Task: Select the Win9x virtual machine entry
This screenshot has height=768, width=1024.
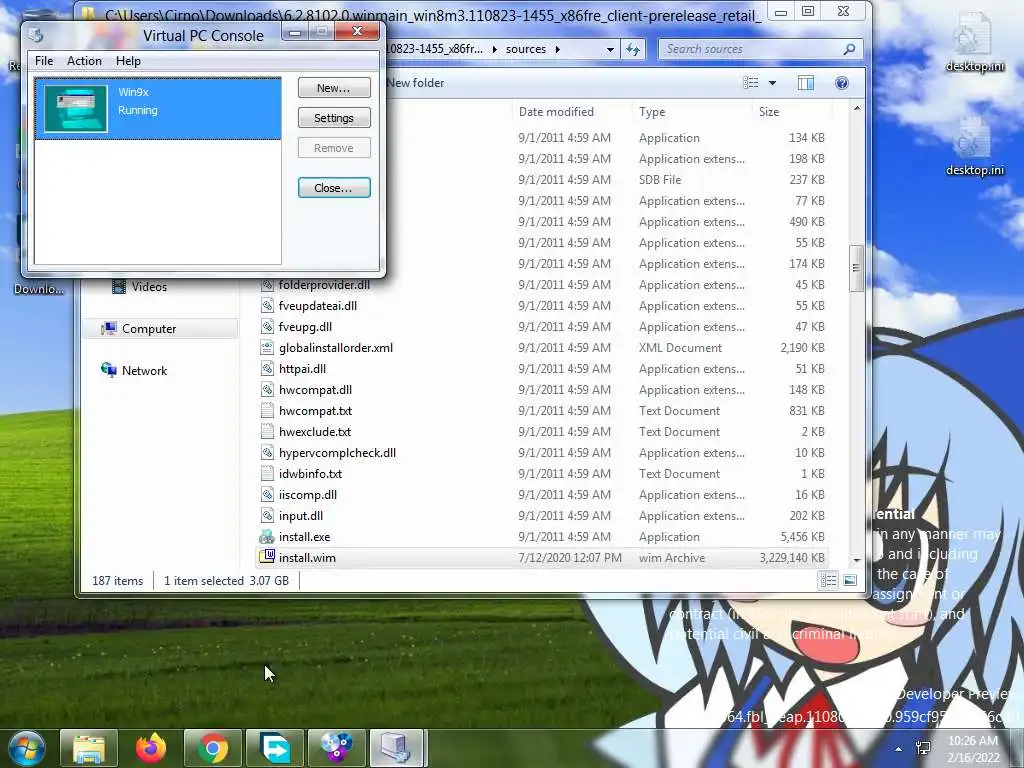Action: tap(157, 108)
